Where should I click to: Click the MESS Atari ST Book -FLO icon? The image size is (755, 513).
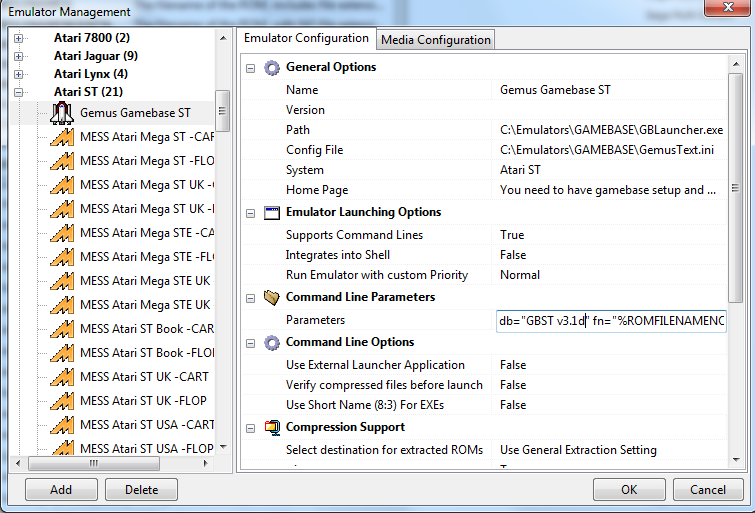[62, 353]
